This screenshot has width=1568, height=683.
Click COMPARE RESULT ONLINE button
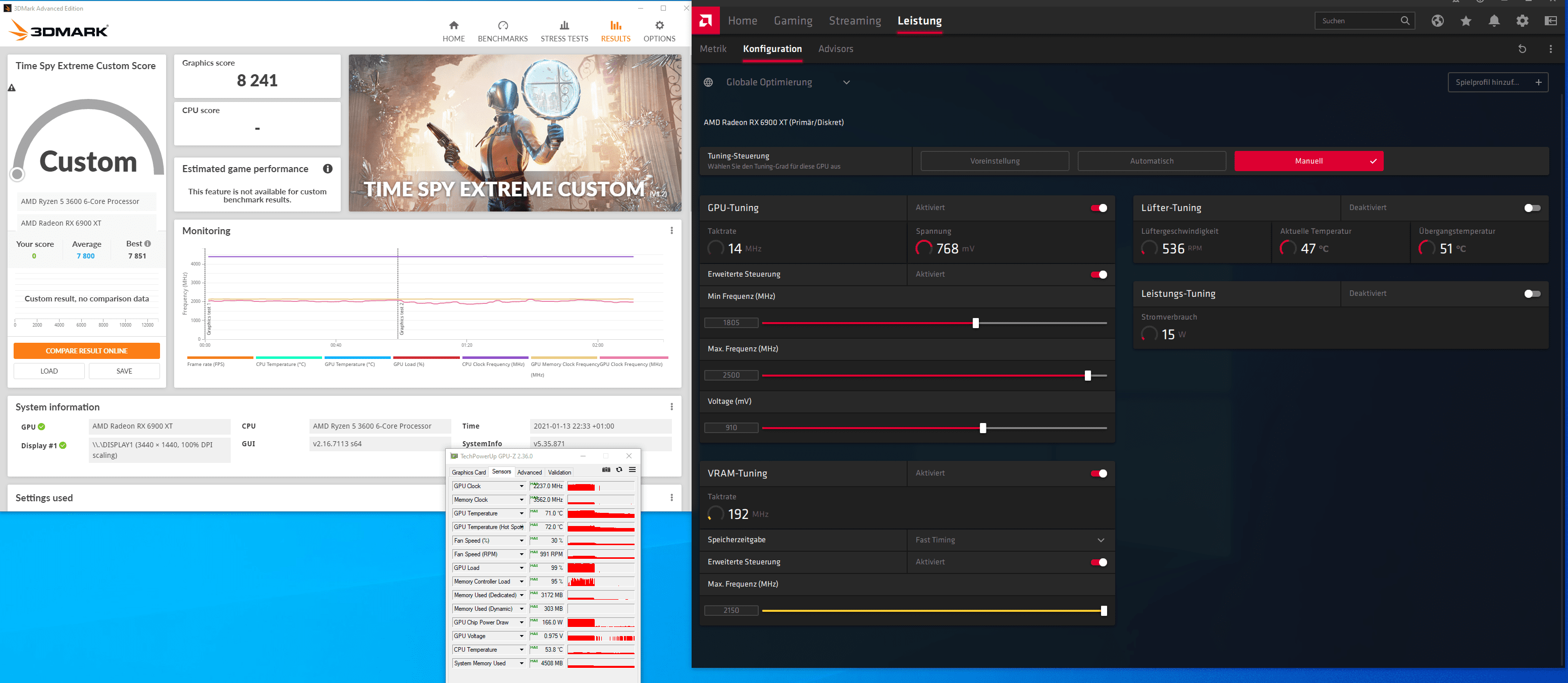[x=86, y=351]
